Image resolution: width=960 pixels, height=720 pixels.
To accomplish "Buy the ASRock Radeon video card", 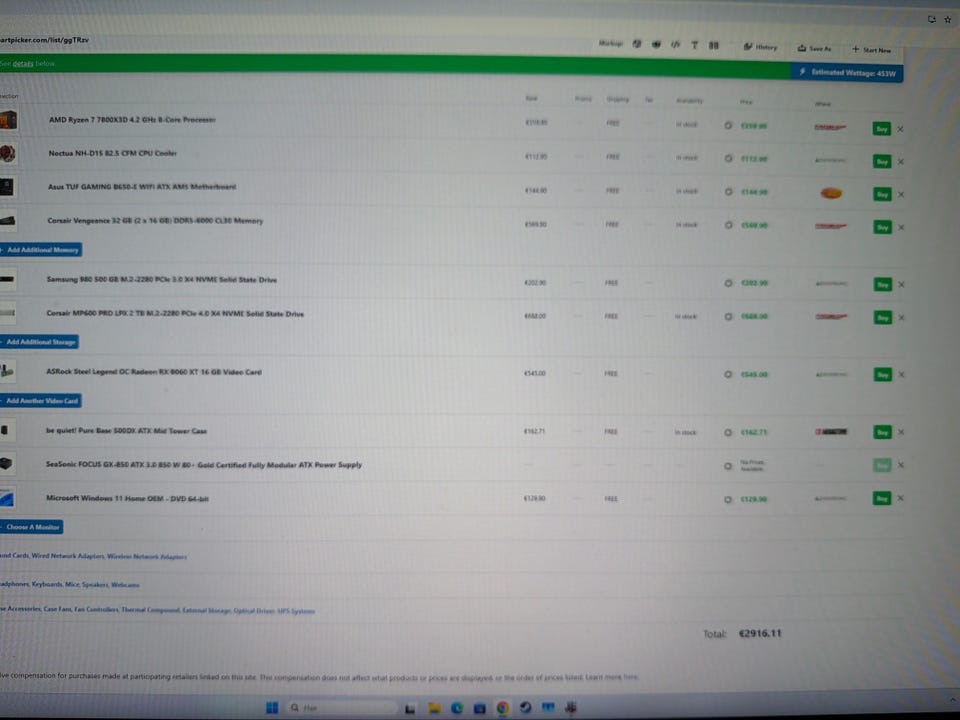I will (882, 374).
